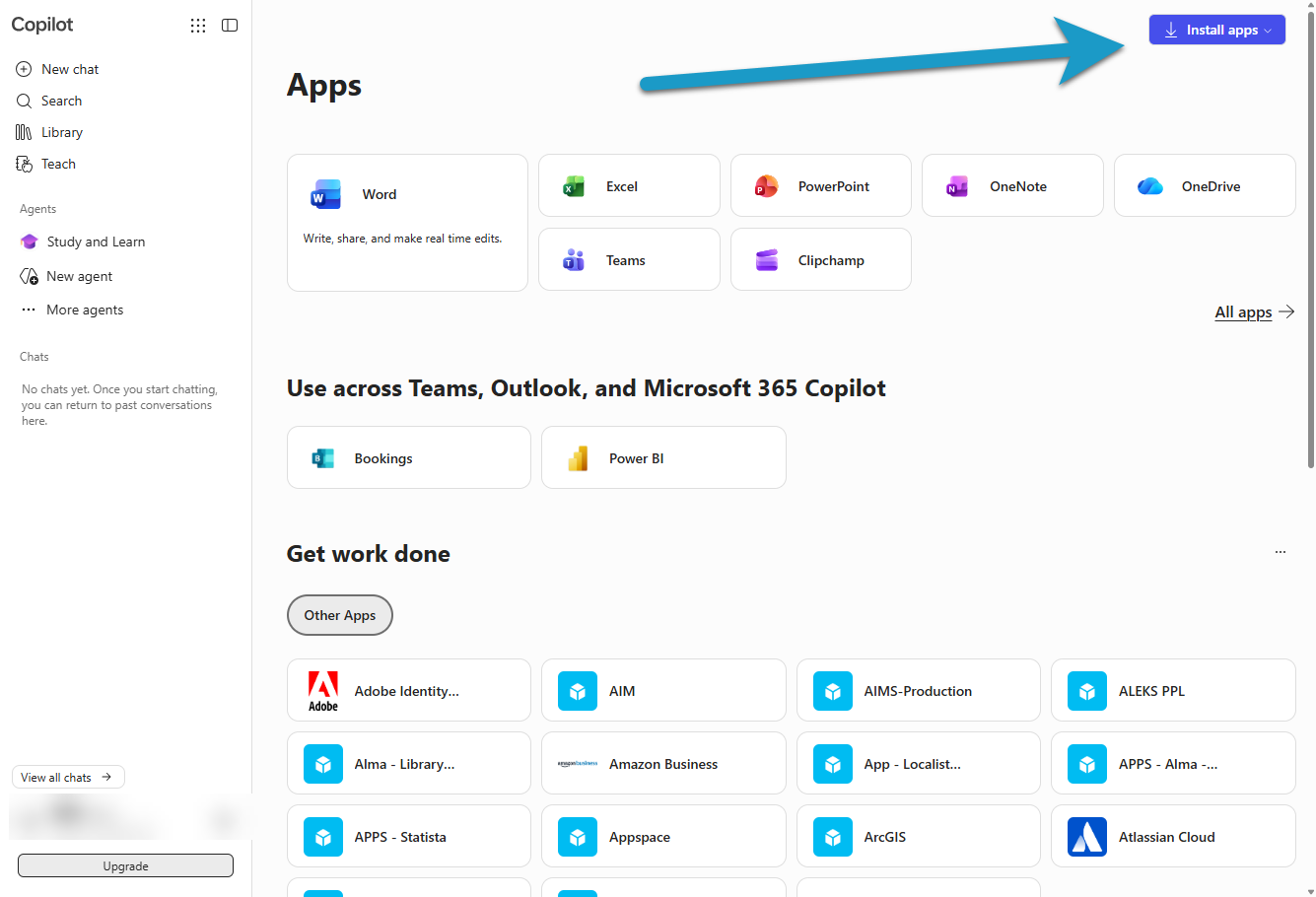The width and height of the screenshot is (1316, 897).
Task: Click the AIM cube icon
Action: coord(578,691)
